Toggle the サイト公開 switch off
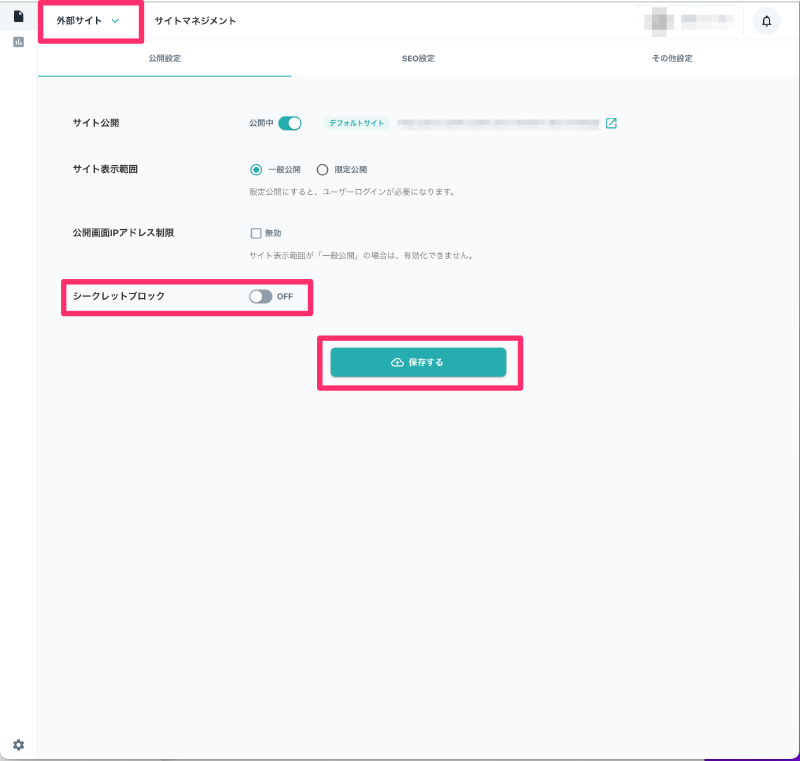Image resolution: width=800 pixels, height=761 pixels. [x=290, y=123]
